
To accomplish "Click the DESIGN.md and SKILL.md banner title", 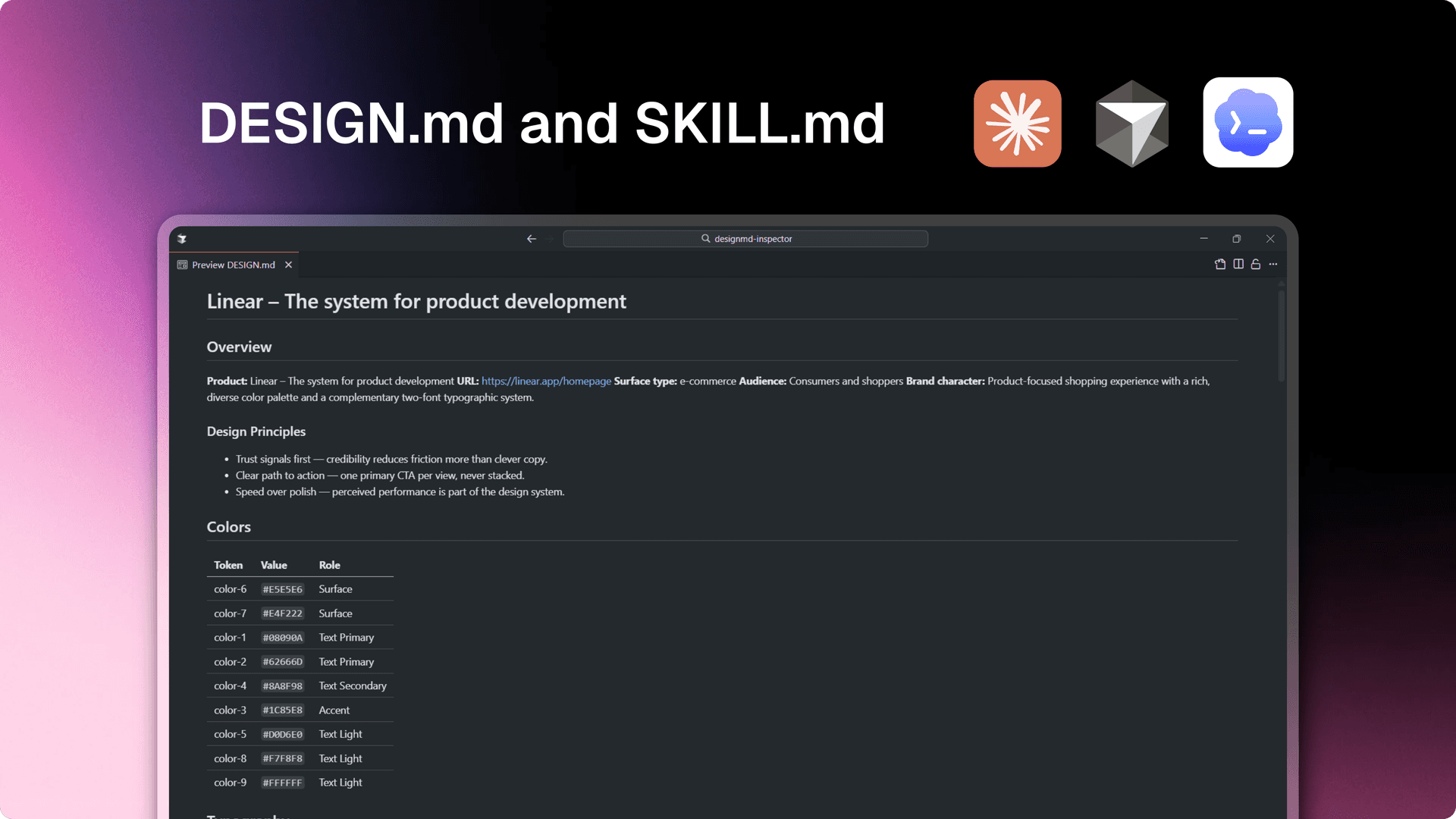I will point(541,124).
